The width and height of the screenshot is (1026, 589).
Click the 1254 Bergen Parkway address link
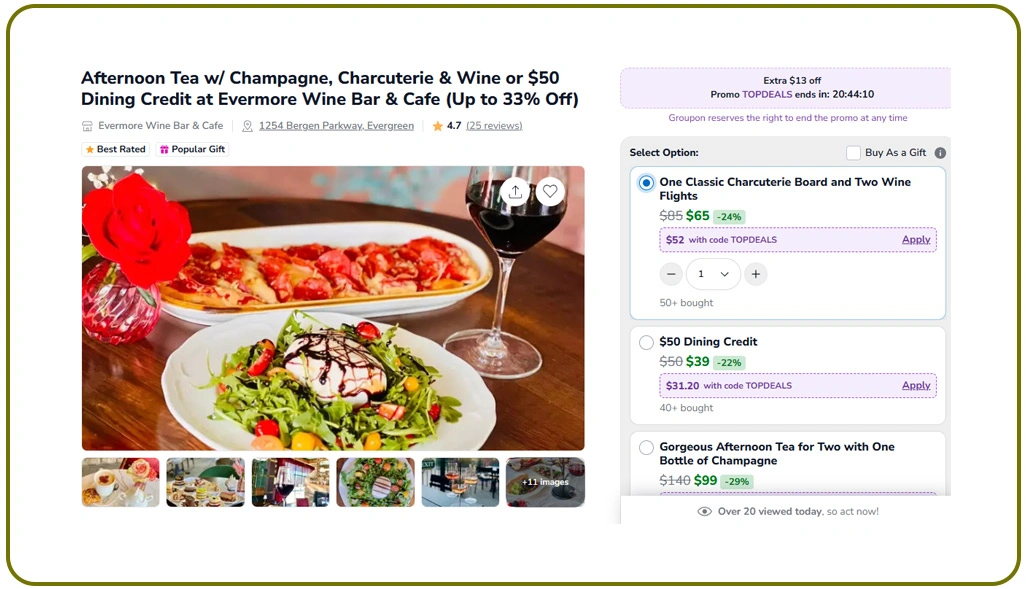[x=335, y=125]
